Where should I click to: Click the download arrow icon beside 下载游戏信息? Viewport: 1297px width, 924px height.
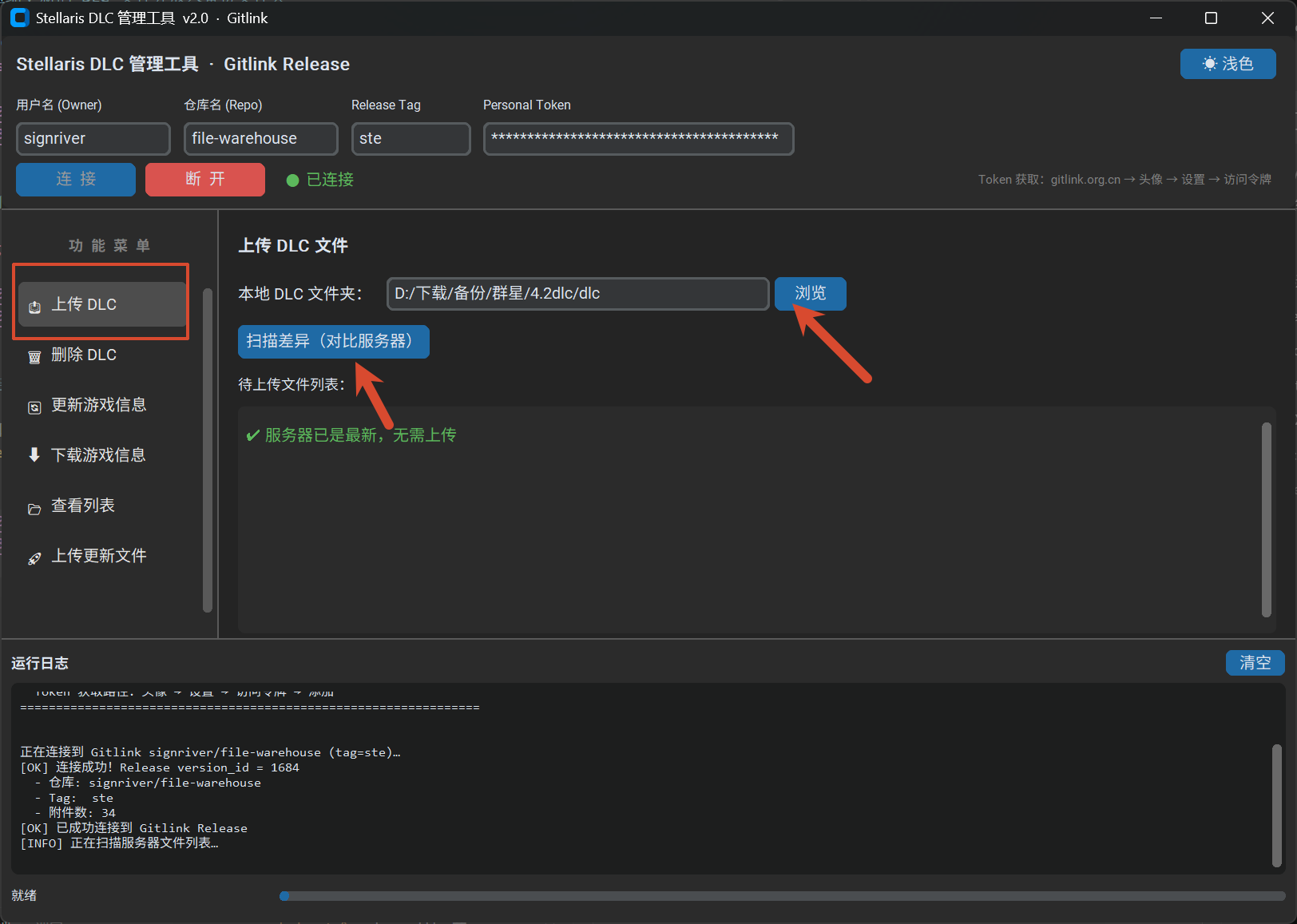pos(34,455)
